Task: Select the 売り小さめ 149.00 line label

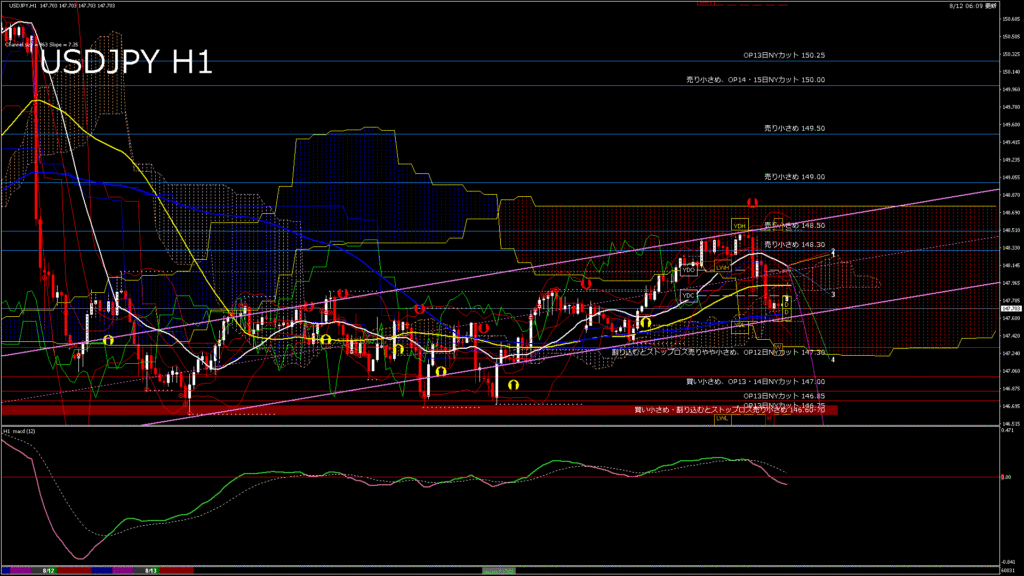Action: click(x=794, y=176)
